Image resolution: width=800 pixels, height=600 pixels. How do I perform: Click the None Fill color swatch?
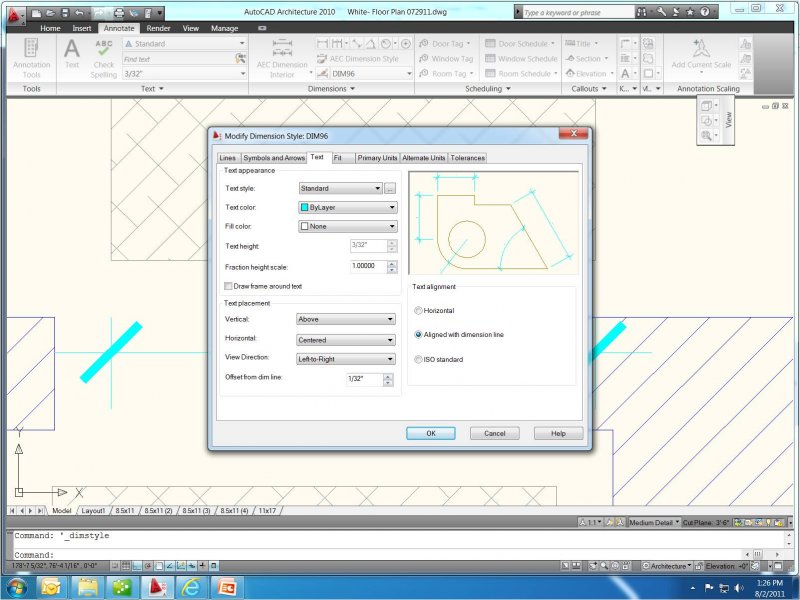[x=305, y=227]
